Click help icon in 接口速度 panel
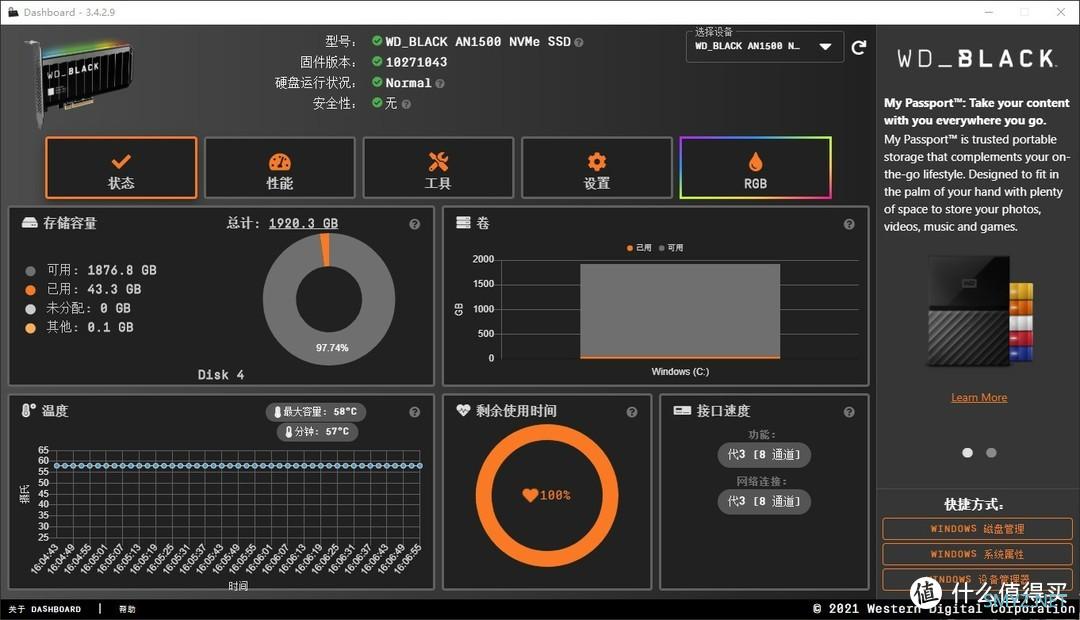 pyautogui.click(x=849, y=412)
